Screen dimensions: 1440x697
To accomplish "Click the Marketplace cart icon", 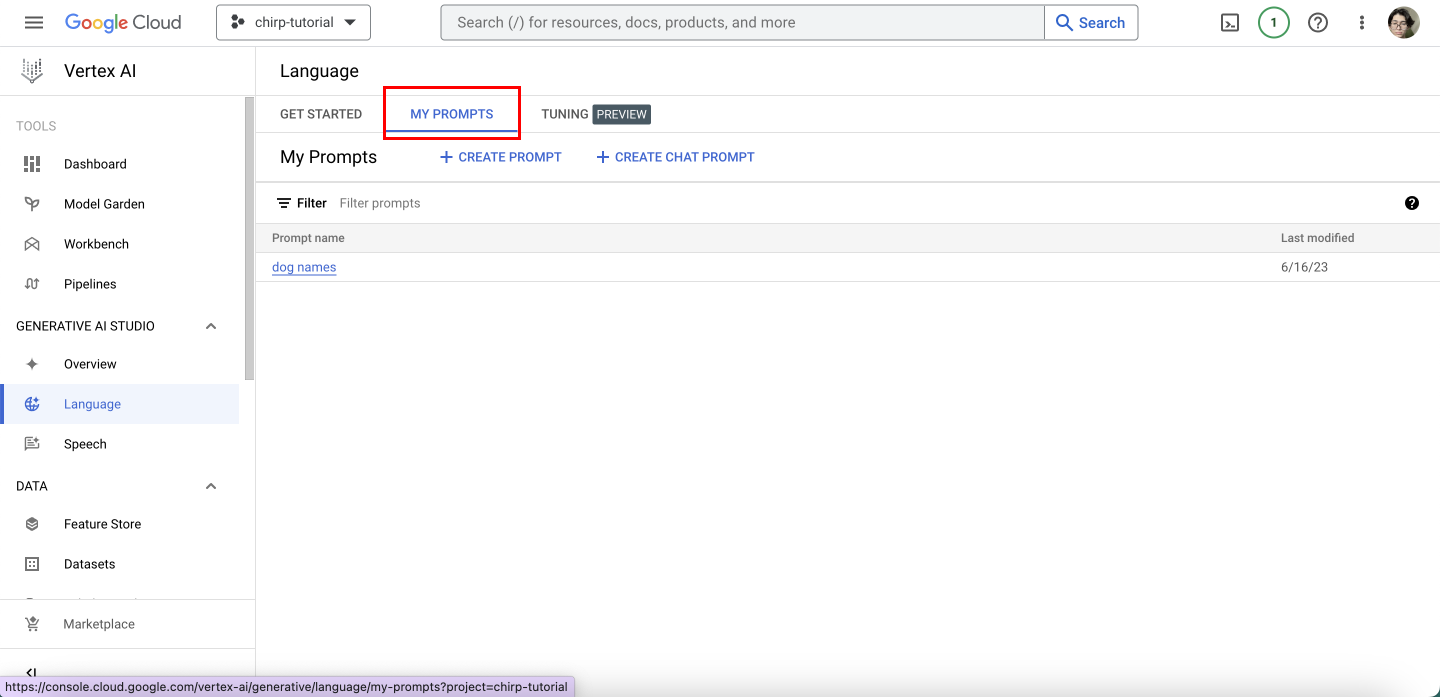I will (x=32, y=624).
